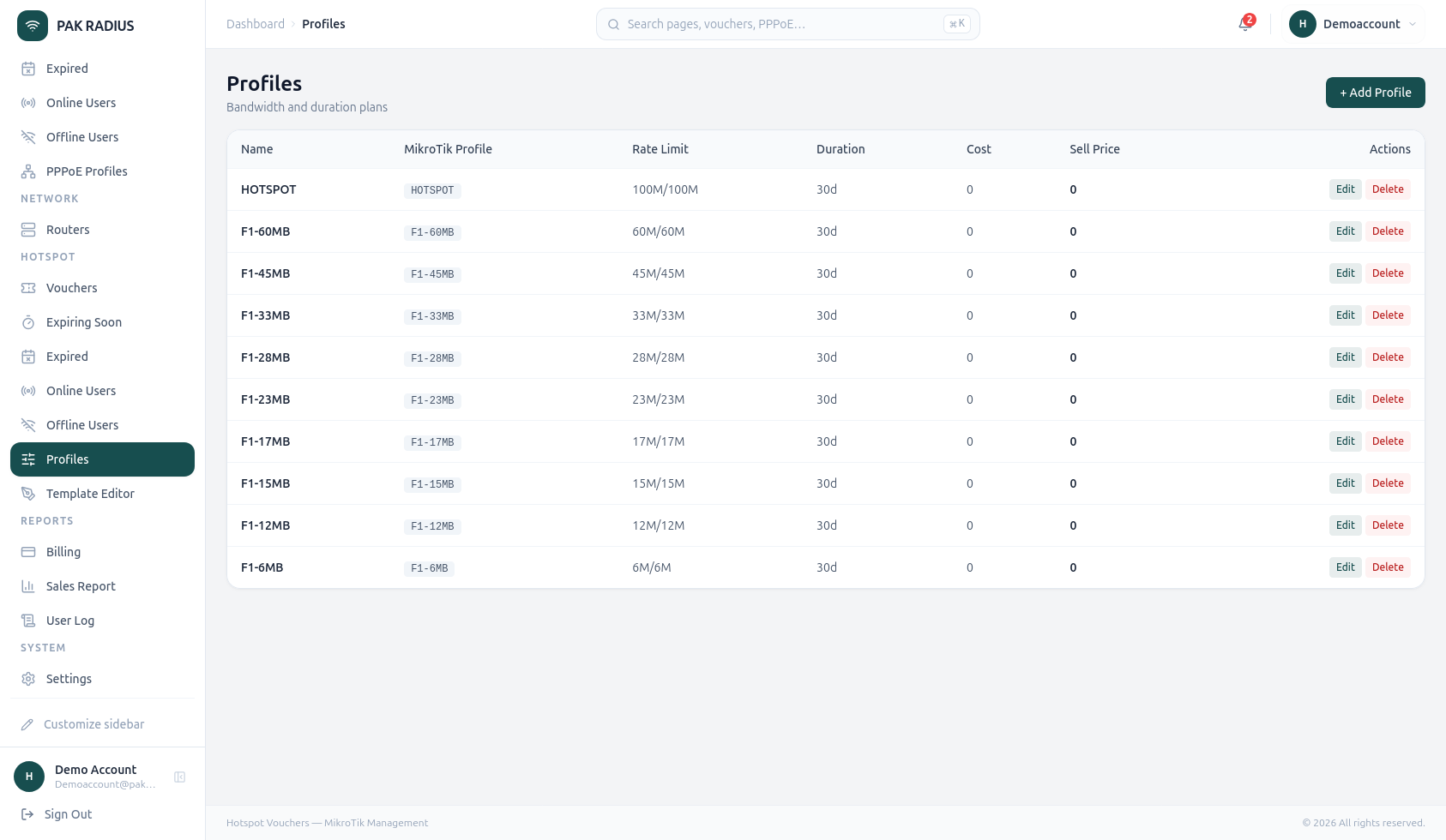The width and height of the screenshot is (1446, 840).
Task: Click the 6M/6M rate limit cell
Action: [x=652, y=567]
